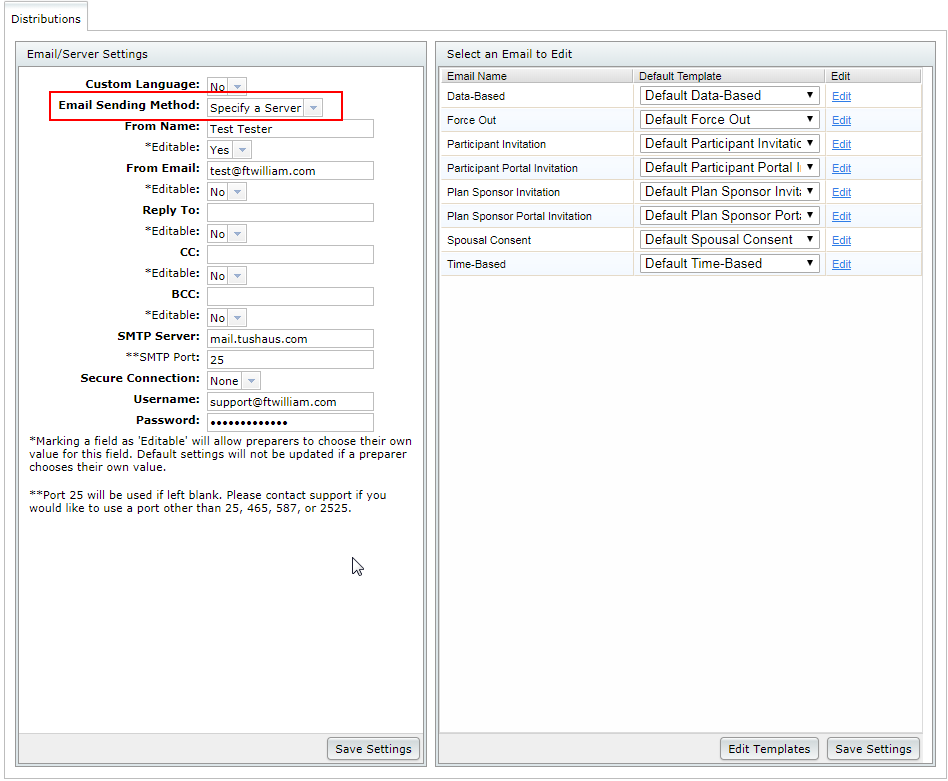Focus the Reply To text field

[x=290, y=212]
